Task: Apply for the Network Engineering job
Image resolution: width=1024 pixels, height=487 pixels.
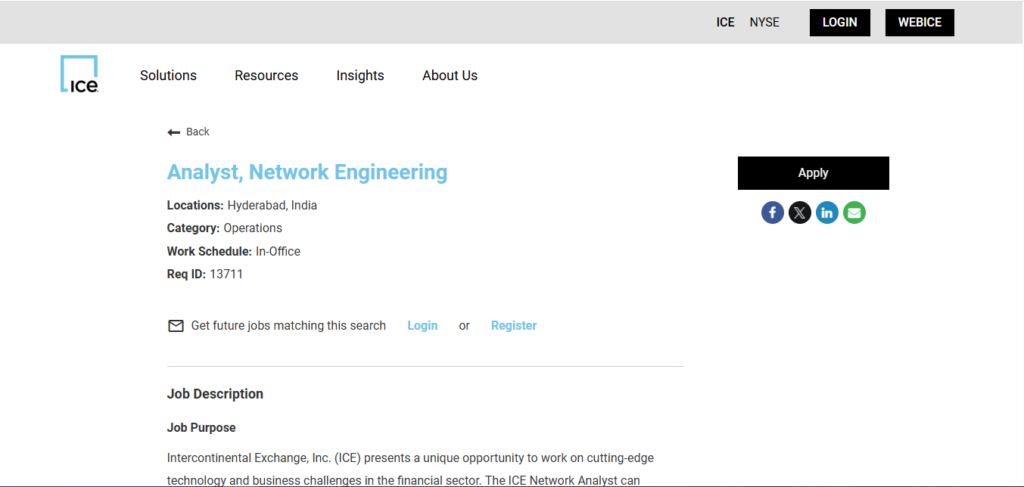Action: 813,173
